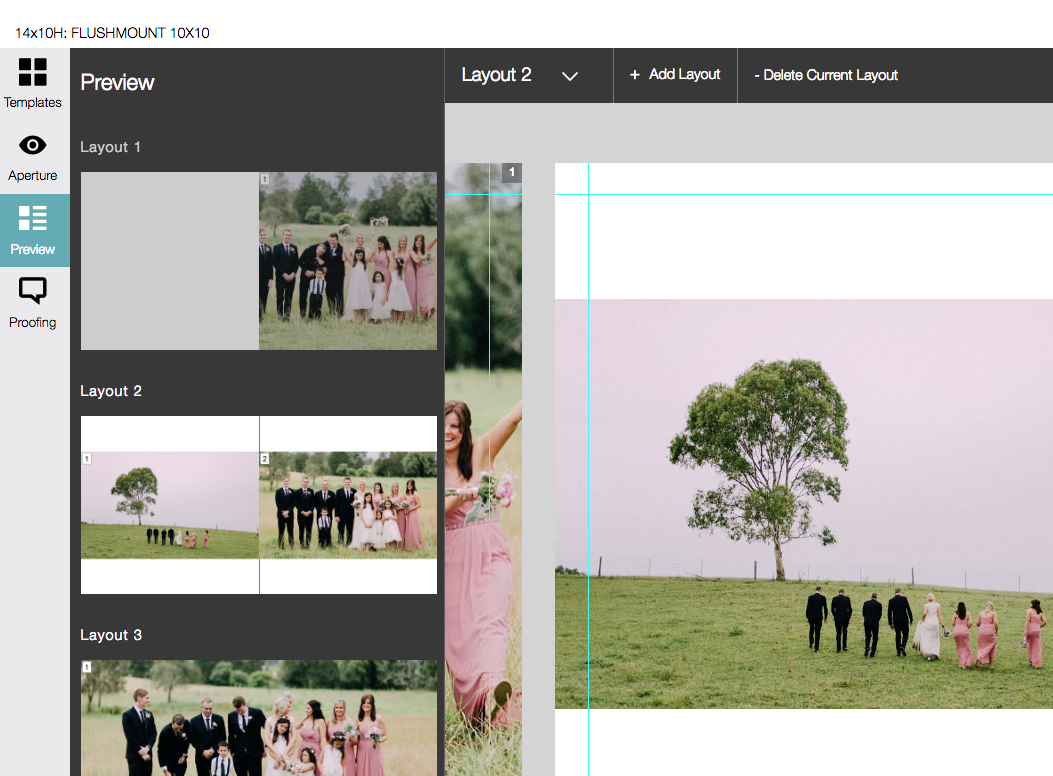Pick Layout 2 group photo on right page

point(348,505)
